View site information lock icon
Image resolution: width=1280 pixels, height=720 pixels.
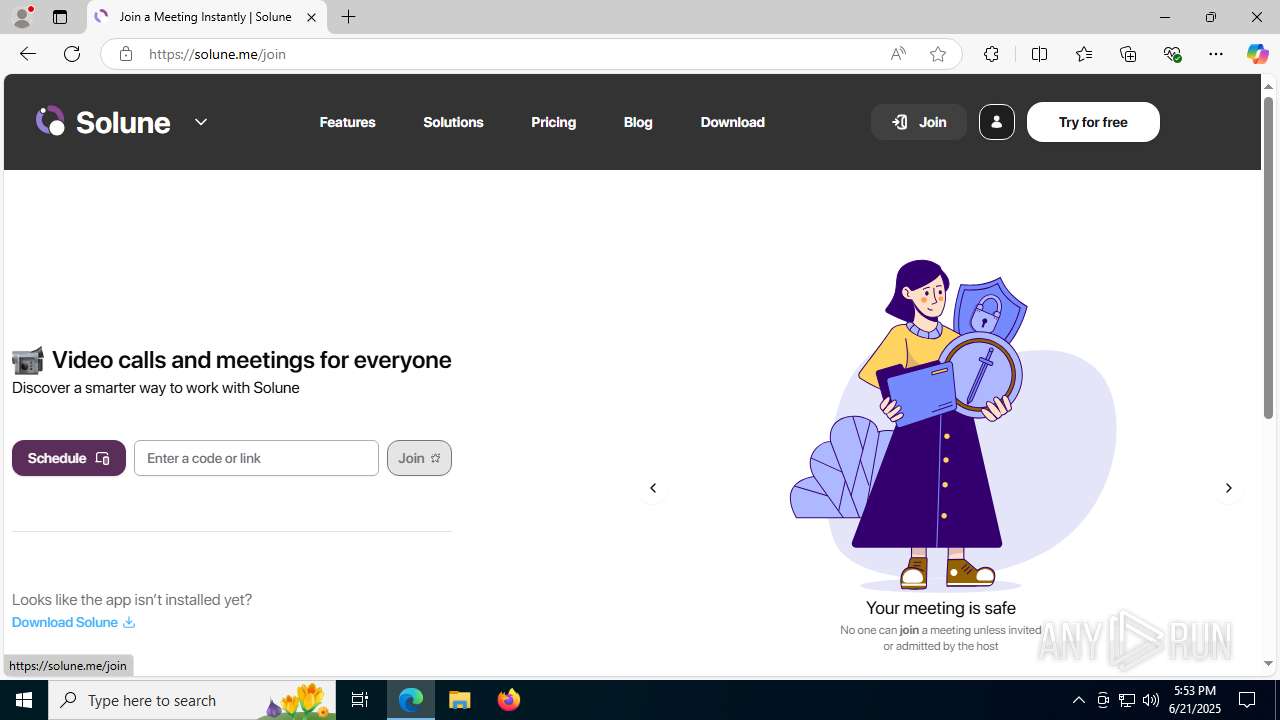click(x=125, y=54)
